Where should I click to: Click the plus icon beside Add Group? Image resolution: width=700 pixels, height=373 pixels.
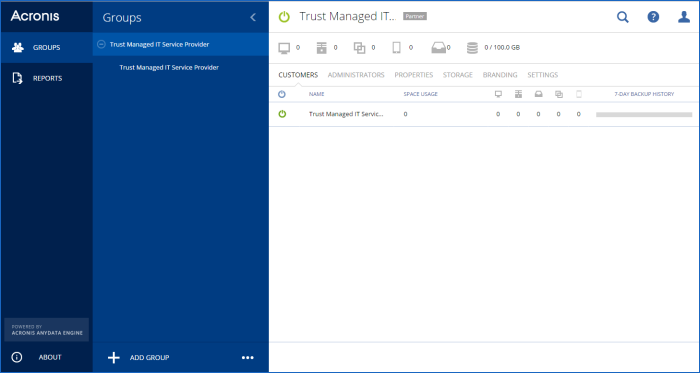pyautogui.click(x=114, y=357)
